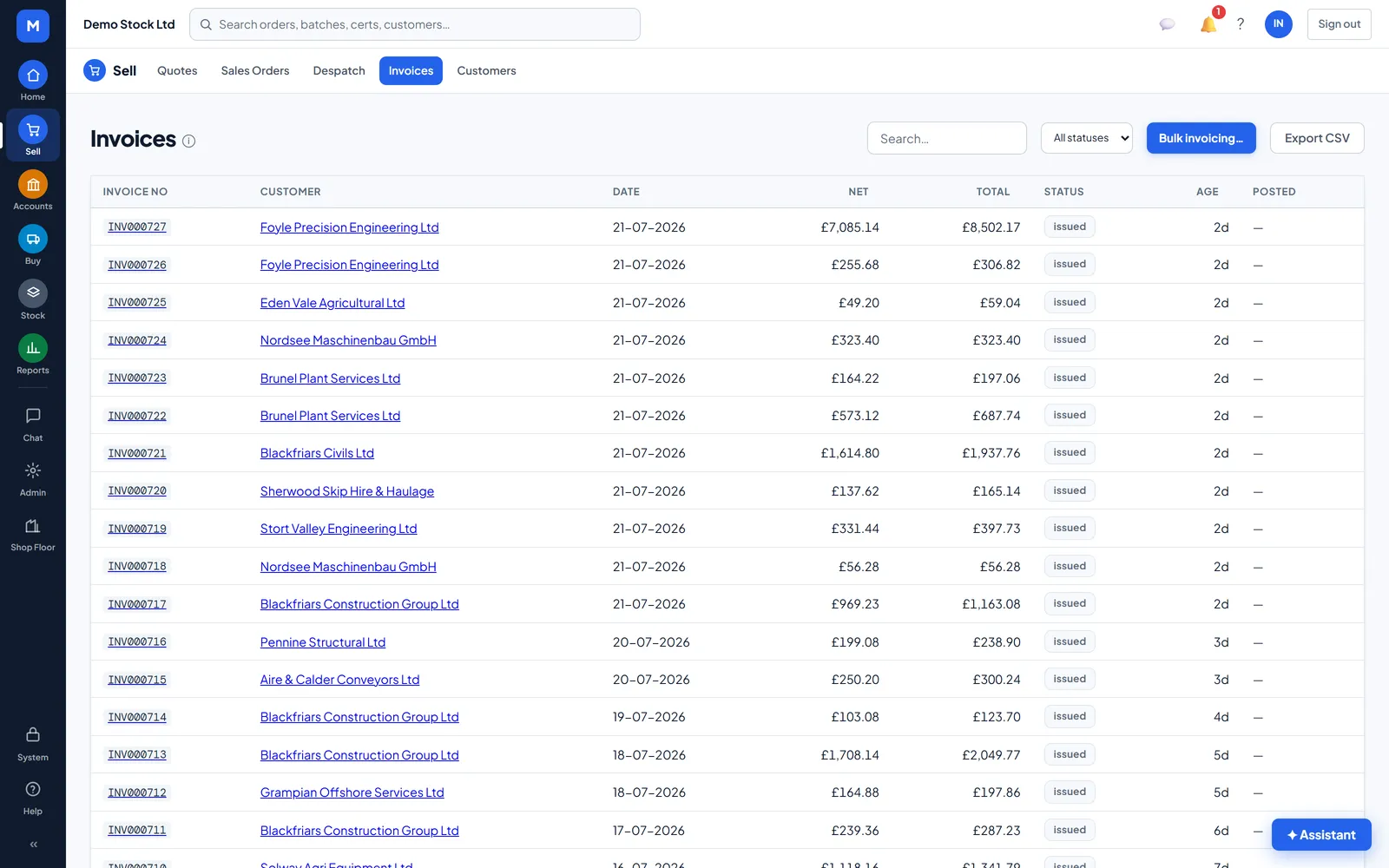Open Brunel Plant Services Ltd link for INV000723
Screen dimensions: 1389x868
330,378
